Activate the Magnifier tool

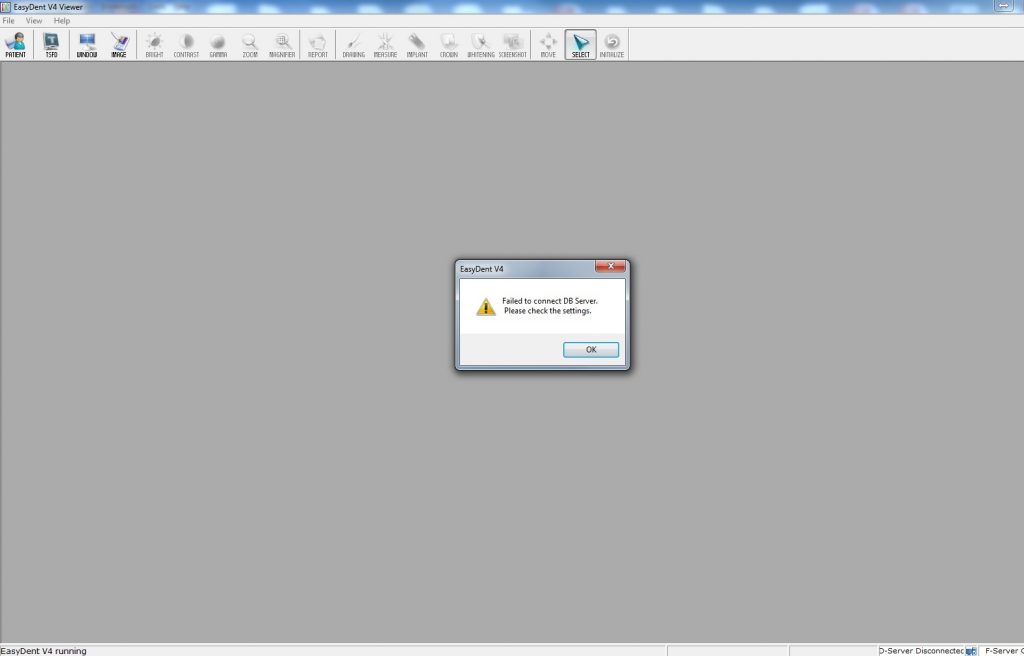pyautogui.click(x=282, y=45)
